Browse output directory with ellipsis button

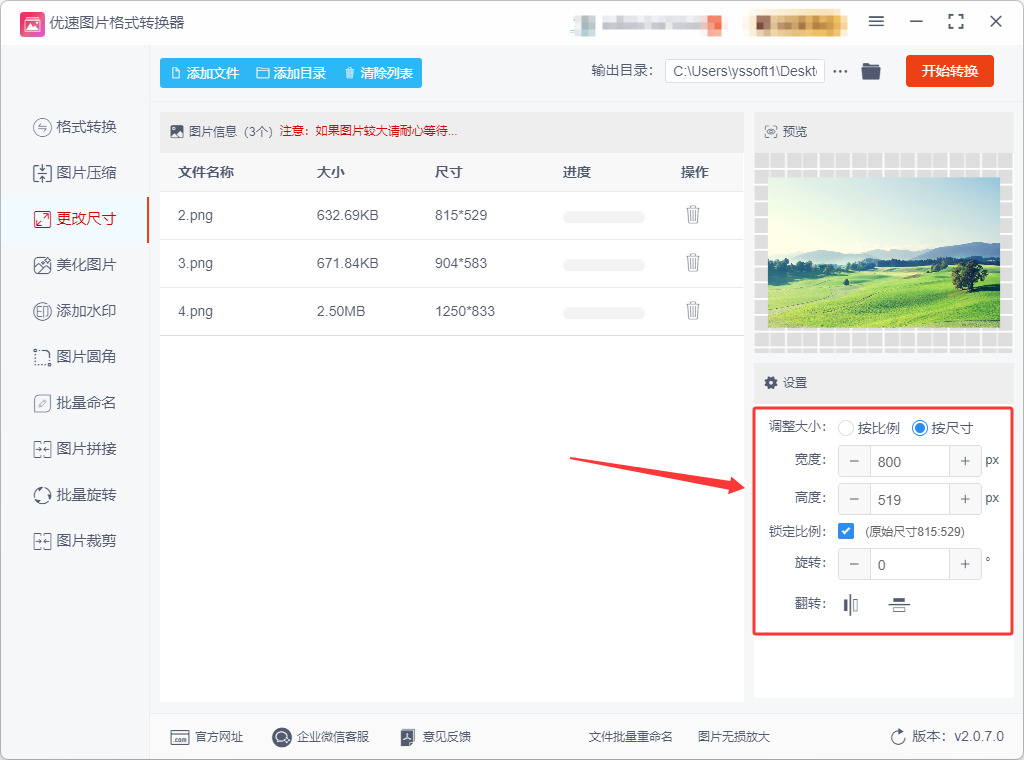840,71
